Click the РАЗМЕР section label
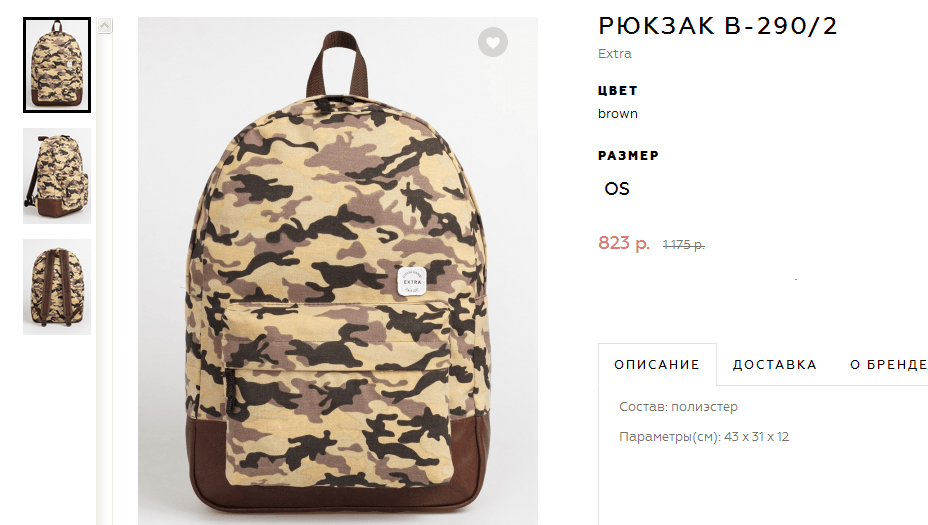928x525 pixels. point(628,156)
